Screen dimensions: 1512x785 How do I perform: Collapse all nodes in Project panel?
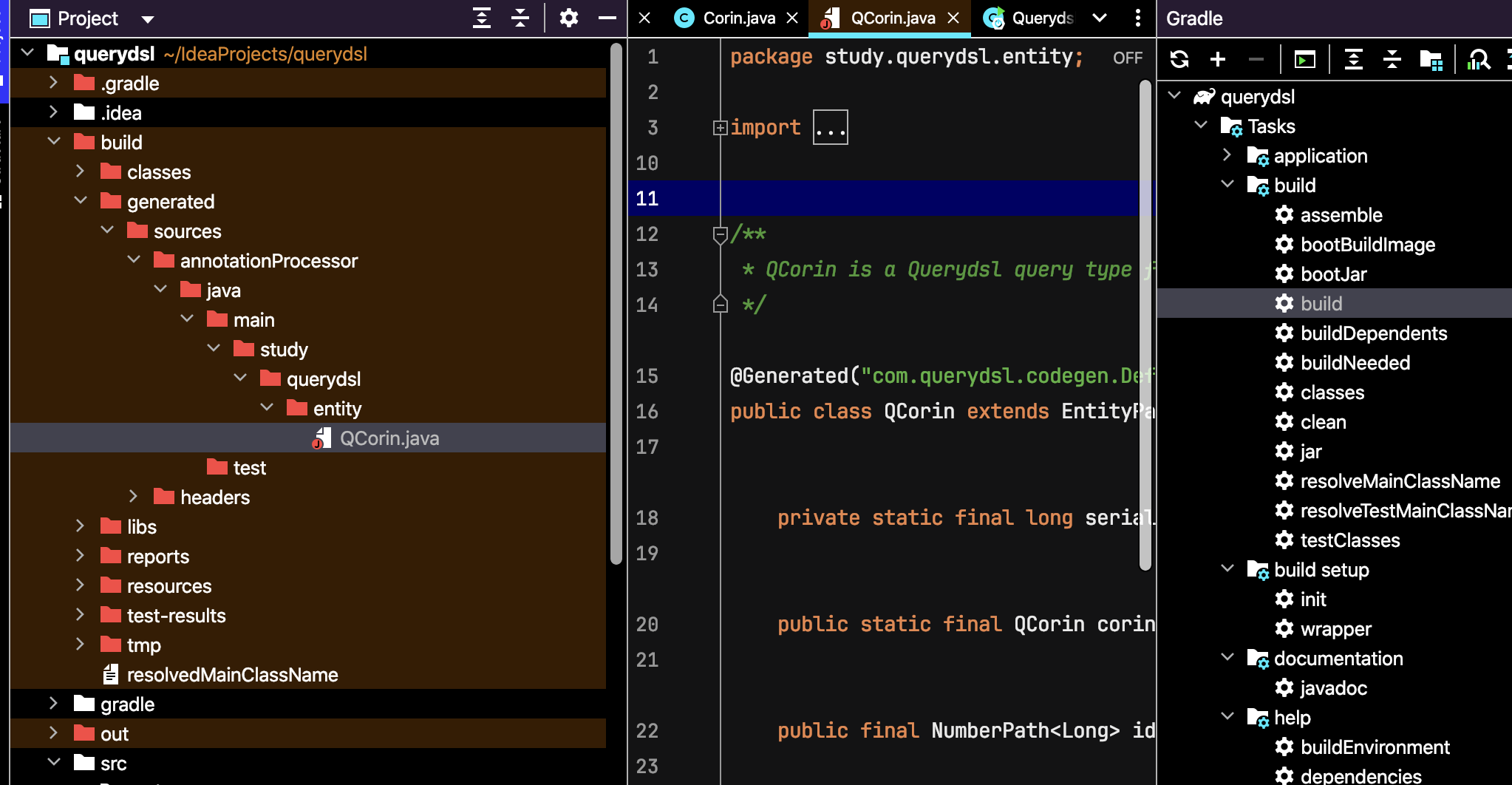pos(520,18)
